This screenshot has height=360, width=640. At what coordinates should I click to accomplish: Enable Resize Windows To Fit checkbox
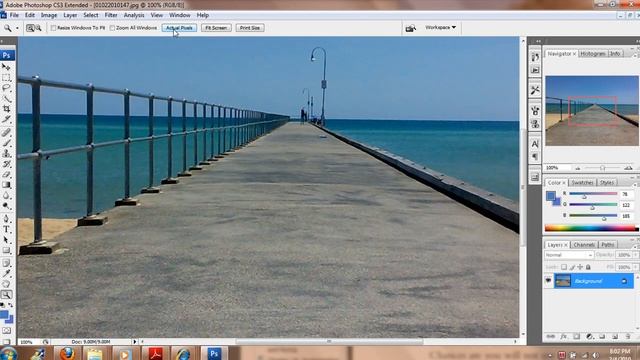pos(53,28)
